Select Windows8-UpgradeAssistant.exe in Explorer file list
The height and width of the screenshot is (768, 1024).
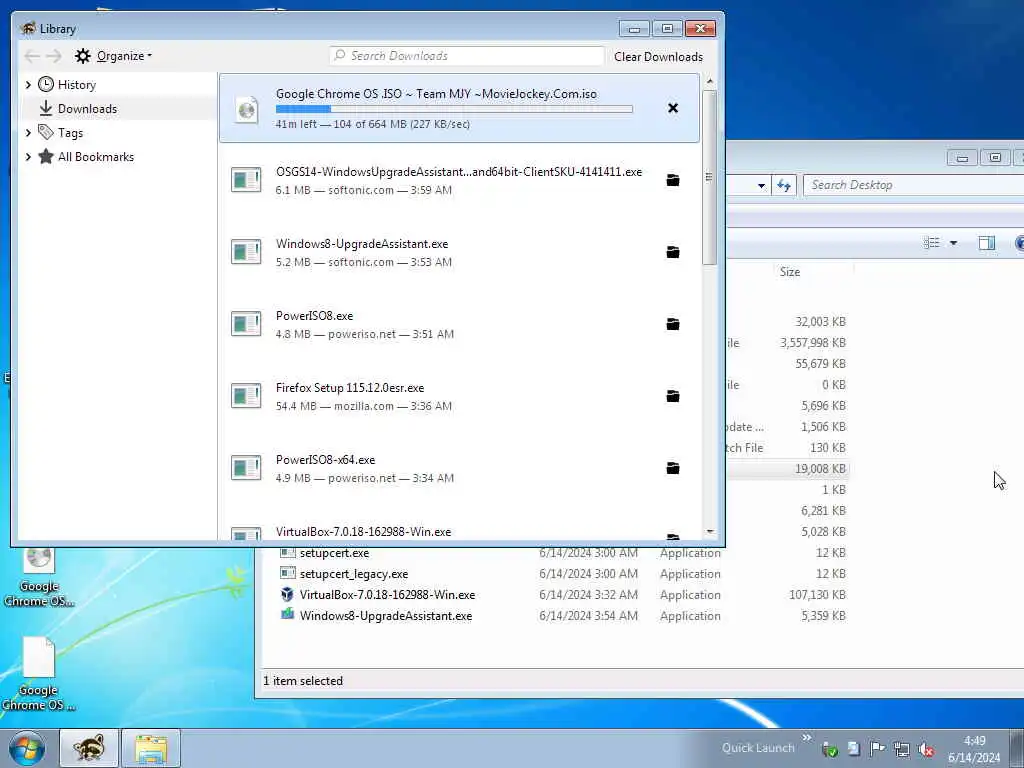point(386,616)
